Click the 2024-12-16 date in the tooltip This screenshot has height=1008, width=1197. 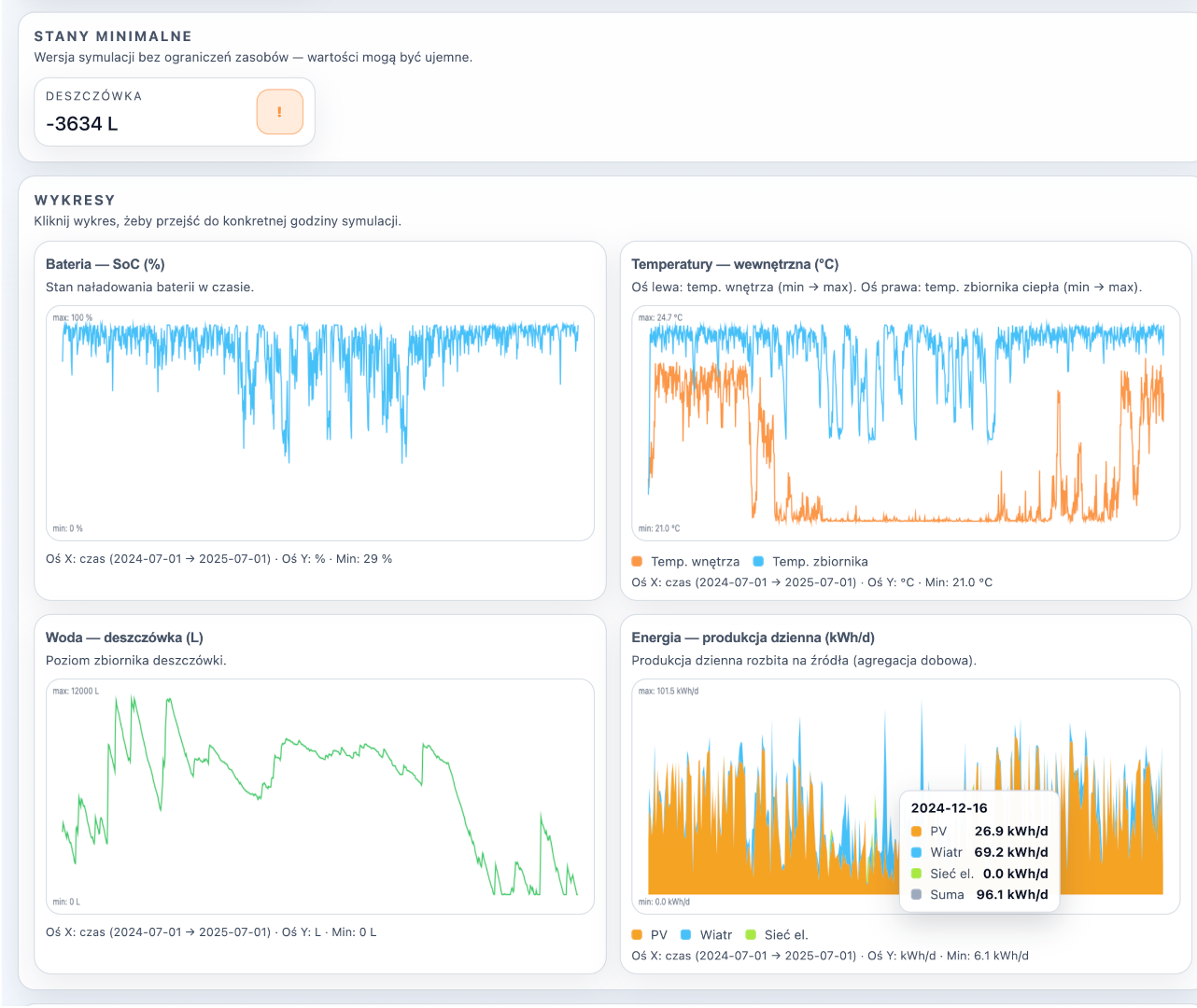click(949, 808)
